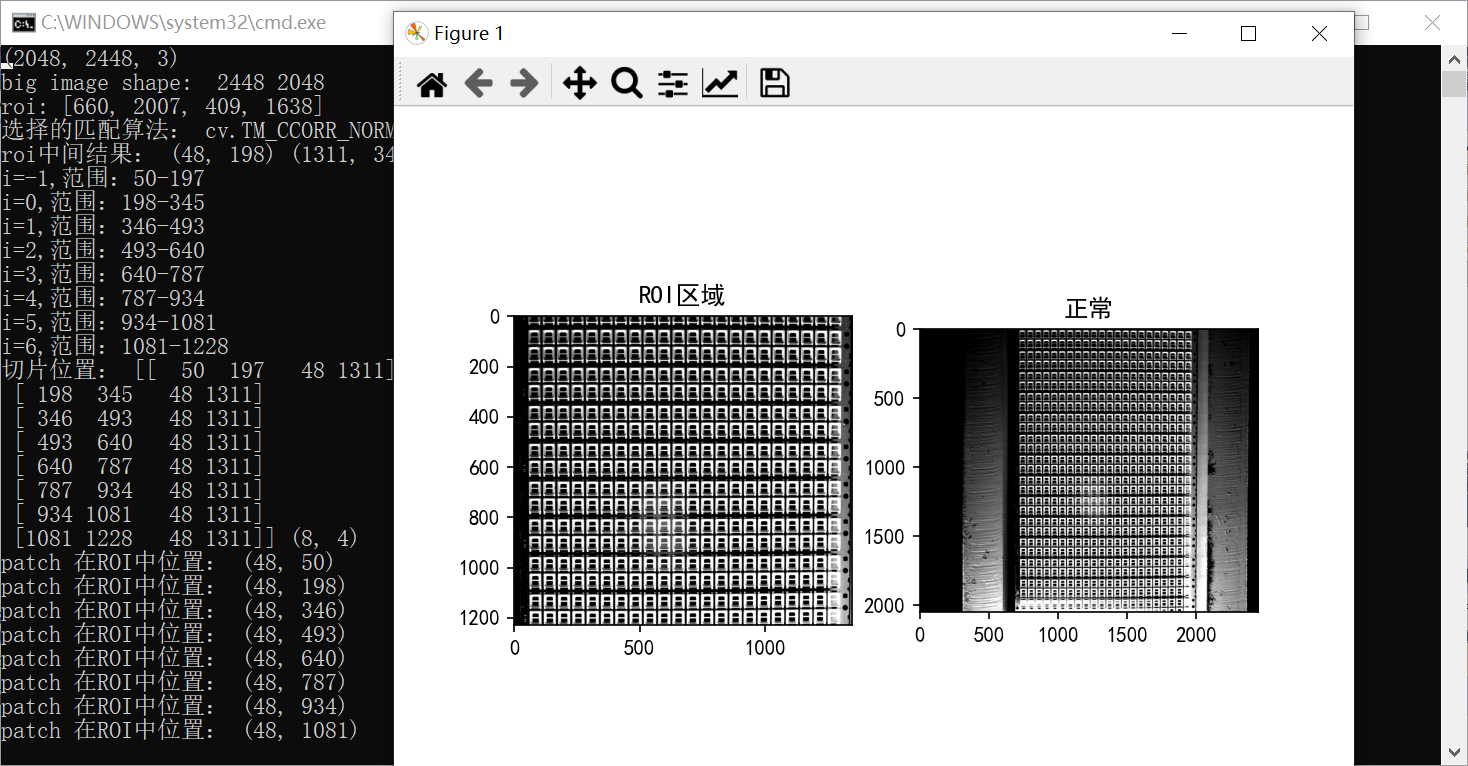Select the ROI区域 subplot image

click(680, 470)
